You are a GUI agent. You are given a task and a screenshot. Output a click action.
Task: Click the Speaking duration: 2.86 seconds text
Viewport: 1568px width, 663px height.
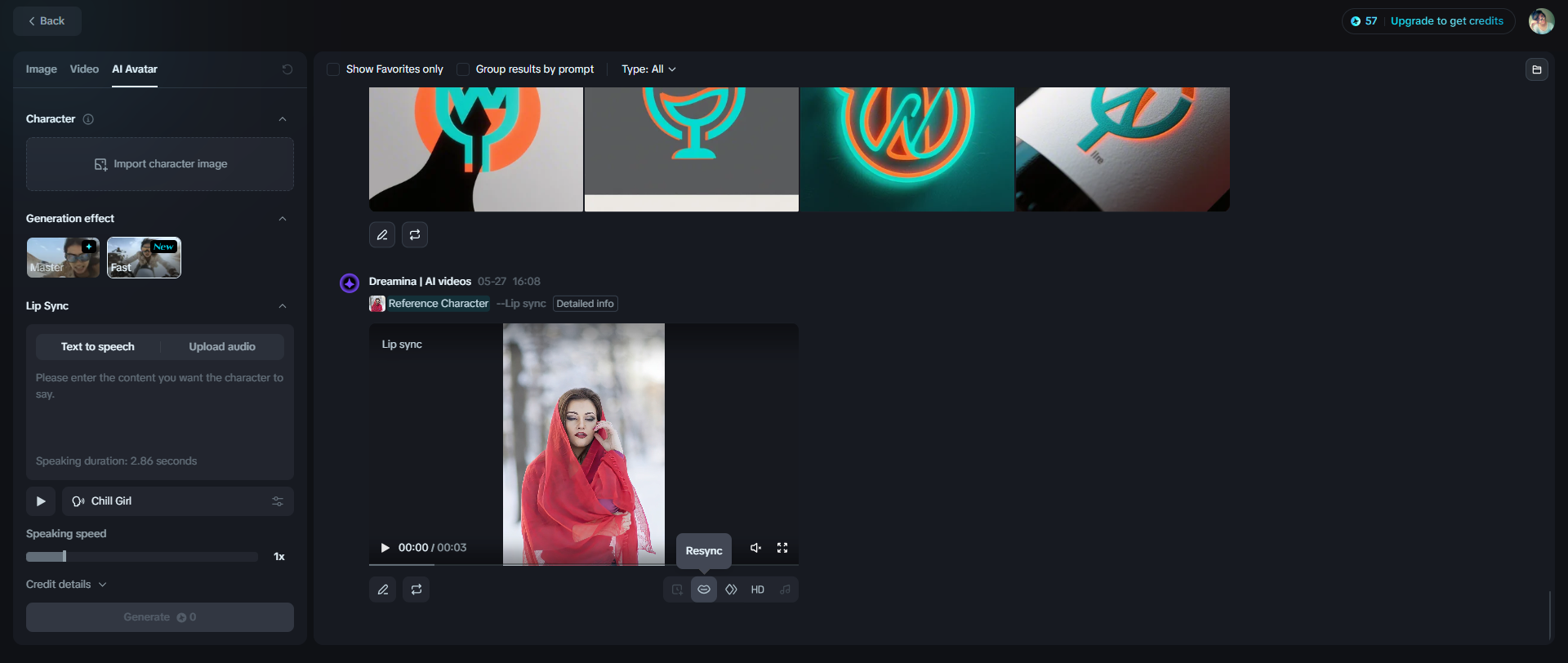[117, 461]
